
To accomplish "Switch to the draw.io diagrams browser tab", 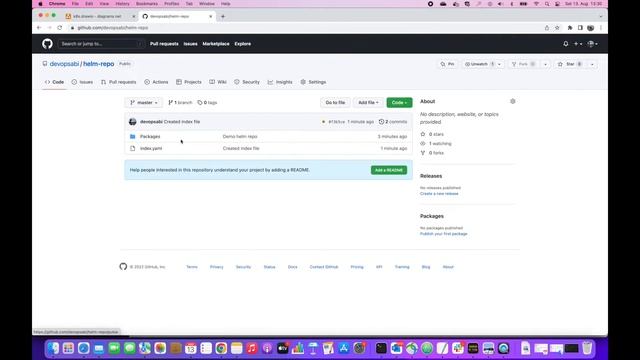I will coord(100,16).
